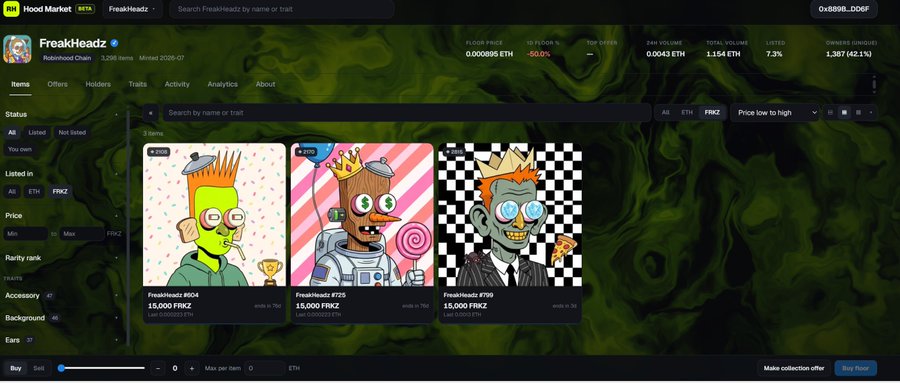900x383 pixels.
Task: Click the Robinhood Chain tag
Action: [x=67, y=58]
